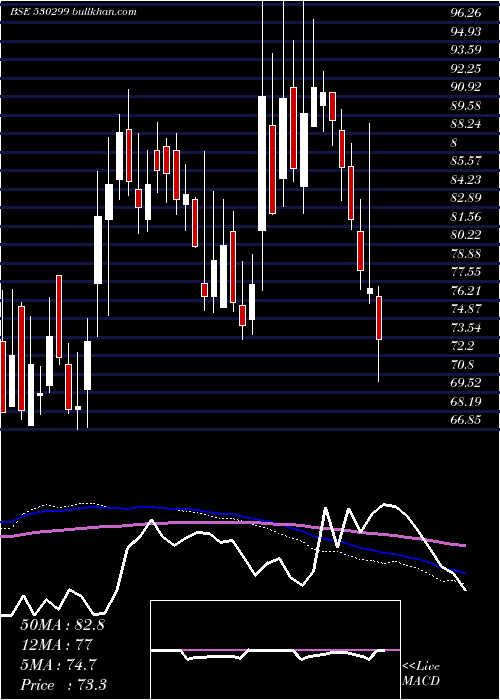Click the 81.56 price axis label

(466, 217)
